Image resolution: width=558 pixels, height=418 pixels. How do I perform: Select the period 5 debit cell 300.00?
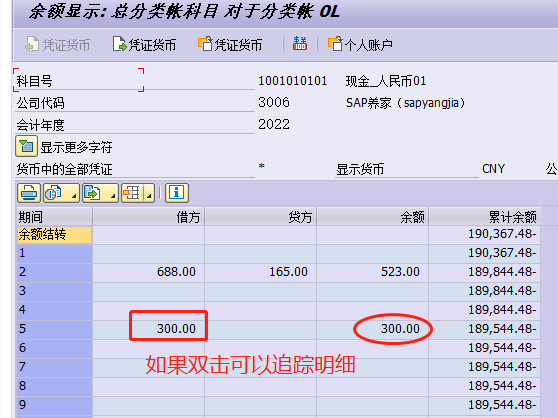148,329
